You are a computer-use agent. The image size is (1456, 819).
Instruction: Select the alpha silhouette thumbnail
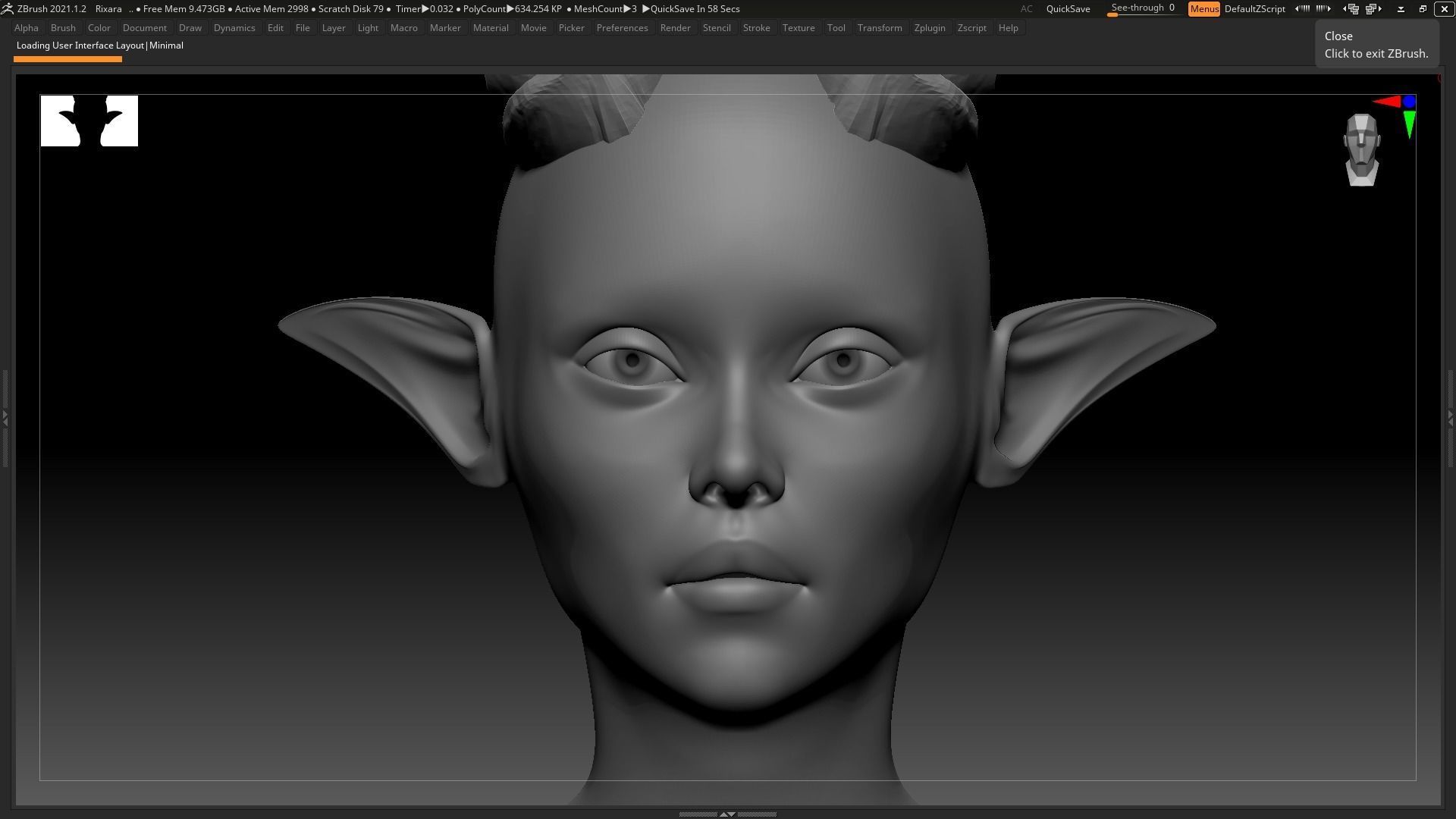(x=89, y=121)
